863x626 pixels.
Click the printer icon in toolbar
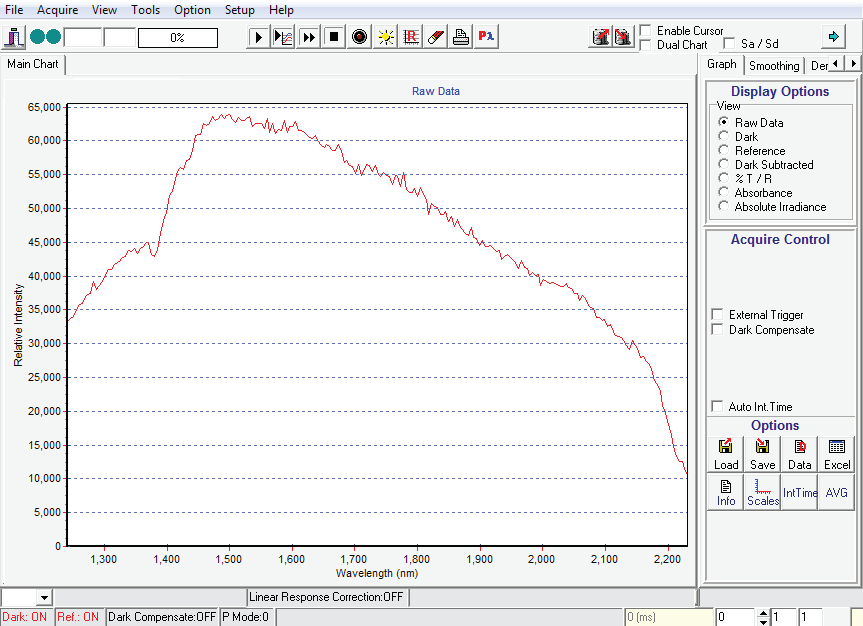point(460,37)
